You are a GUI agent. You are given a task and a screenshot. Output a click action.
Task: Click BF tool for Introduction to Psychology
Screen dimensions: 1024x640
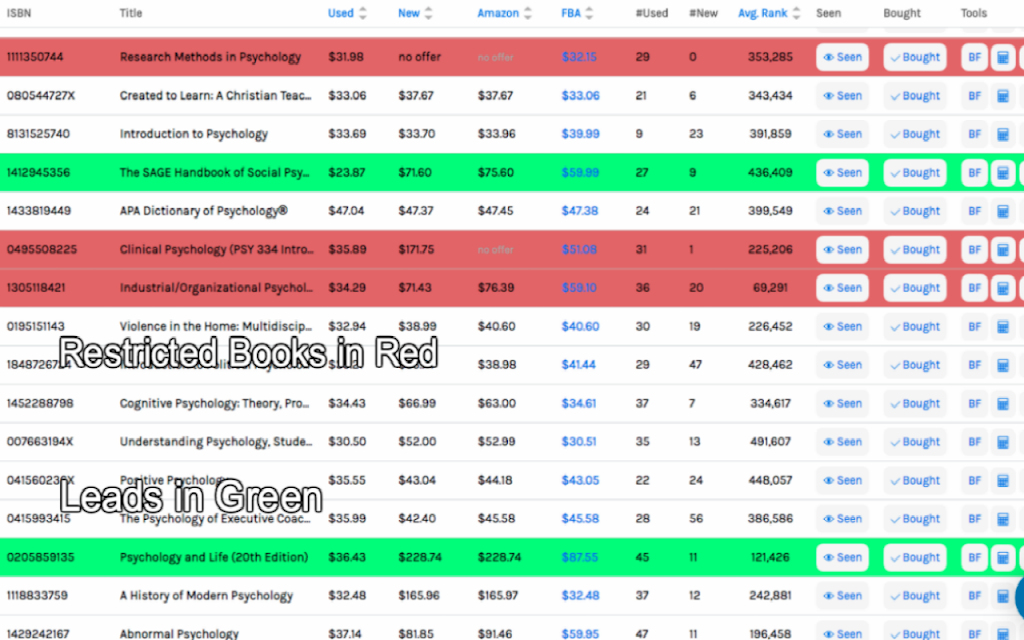(x=974, y=135)
